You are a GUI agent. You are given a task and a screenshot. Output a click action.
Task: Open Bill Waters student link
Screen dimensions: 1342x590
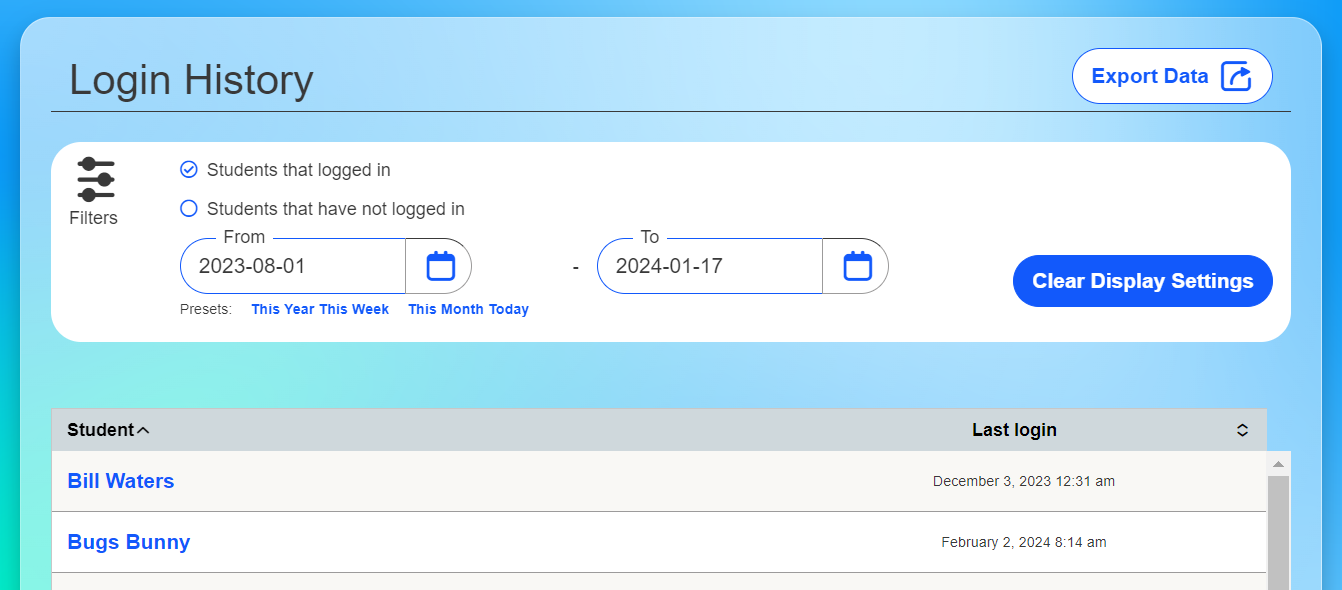pyautogui.click(x=121, y=481)
